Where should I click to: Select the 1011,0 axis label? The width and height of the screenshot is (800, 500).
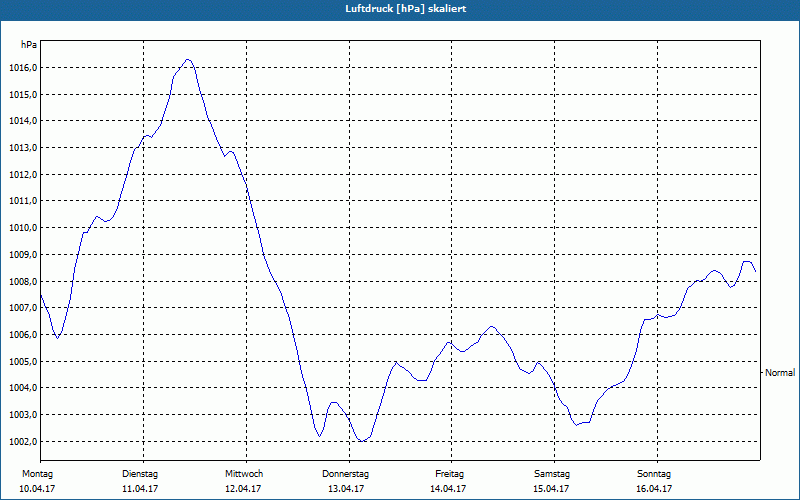point(21,201)
